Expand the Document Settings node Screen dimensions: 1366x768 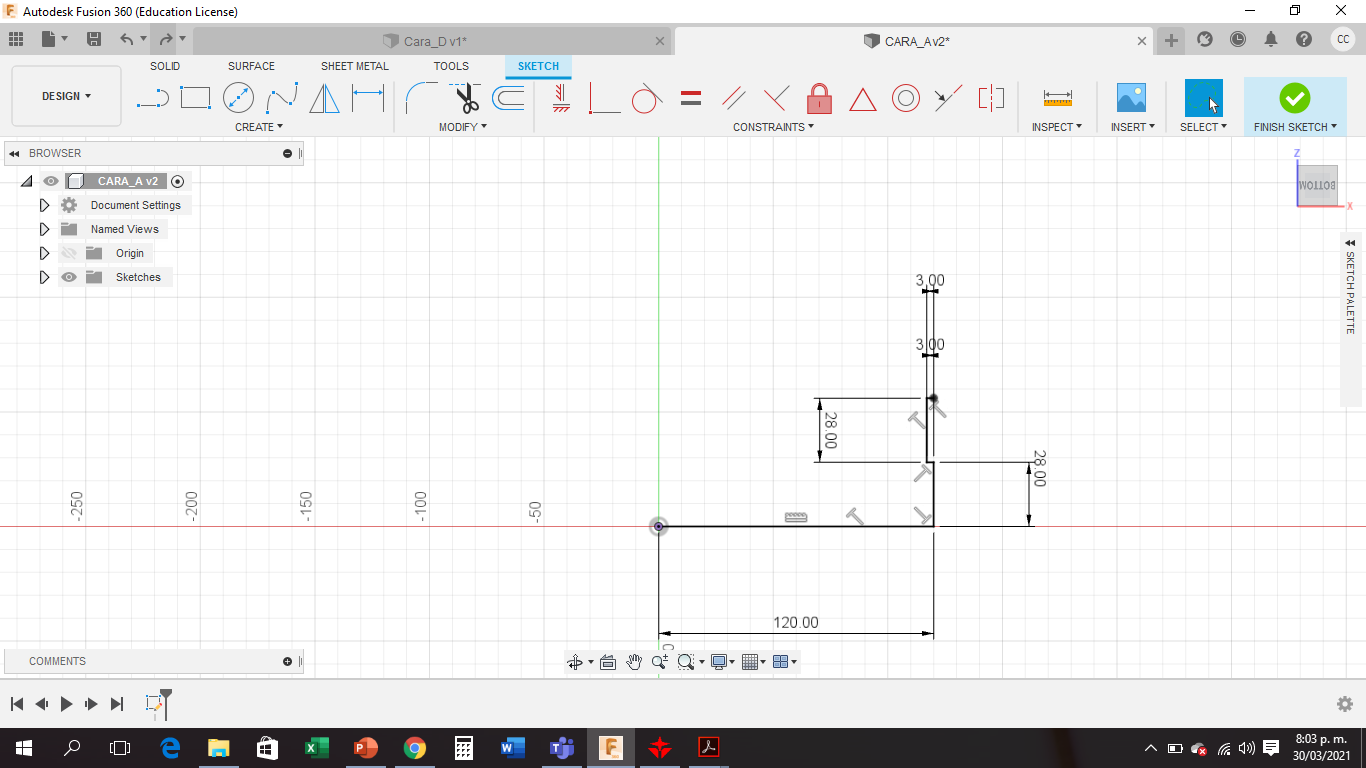pos(44,205)
